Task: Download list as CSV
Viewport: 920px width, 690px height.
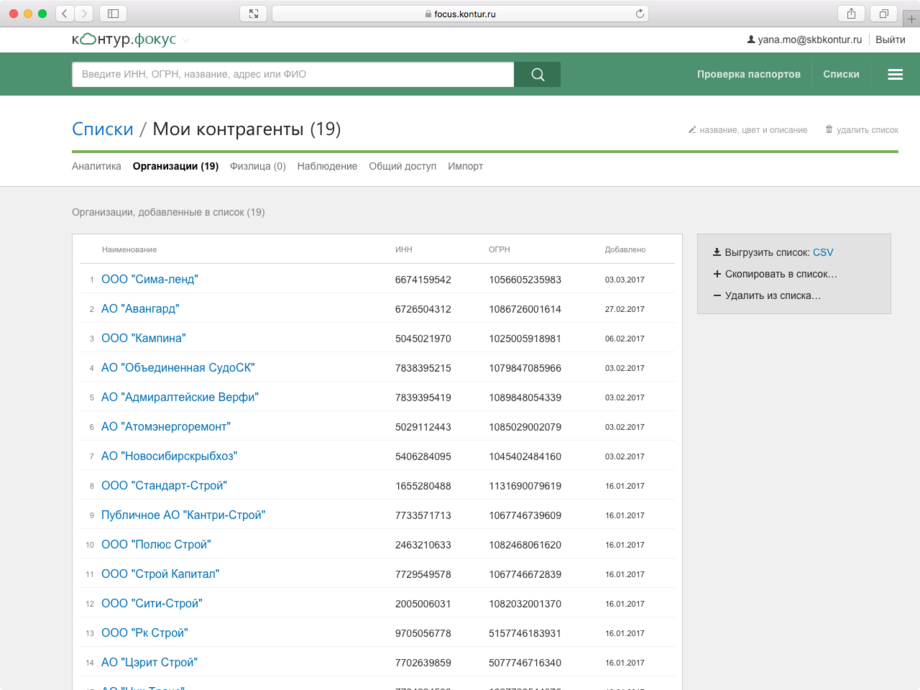Action: click(822, 253)
